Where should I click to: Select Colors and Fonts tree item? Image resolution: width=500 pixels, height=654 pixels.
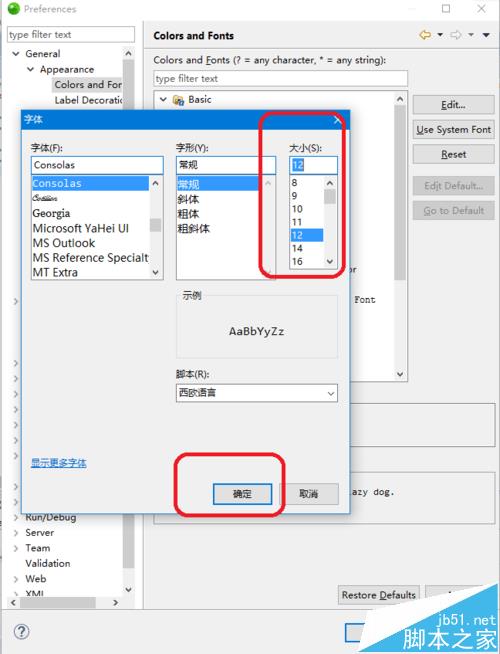(88, 85)
